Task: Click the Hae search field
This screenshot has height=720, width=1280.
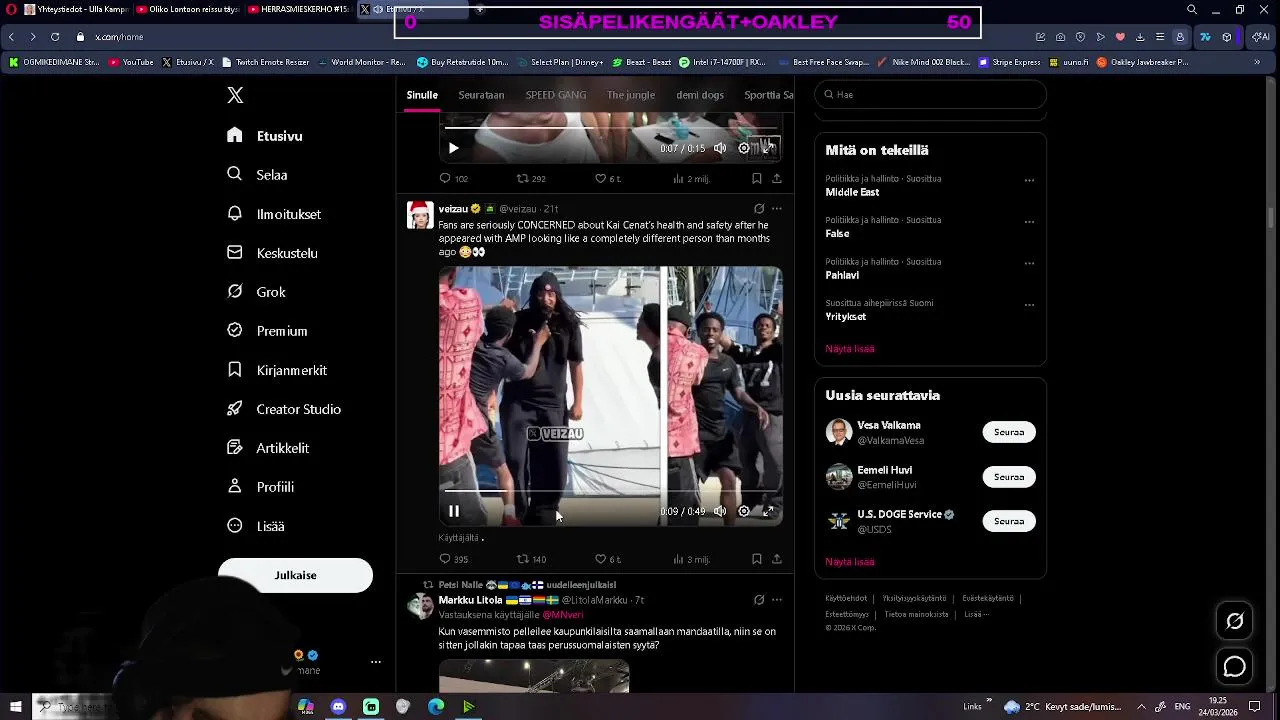Action: 930,95
